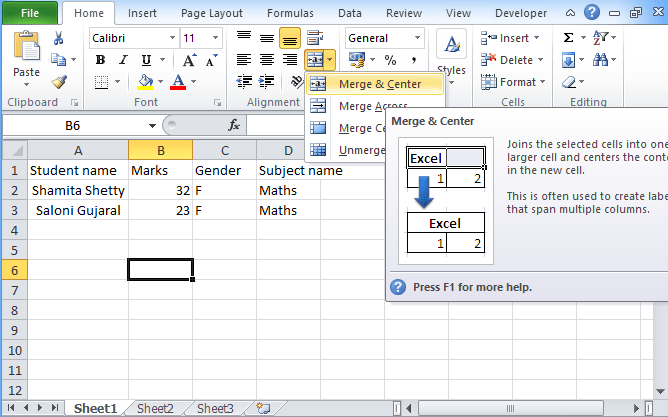
Task: Click the Insert Function fx icon
Action: tap(234, 125)
